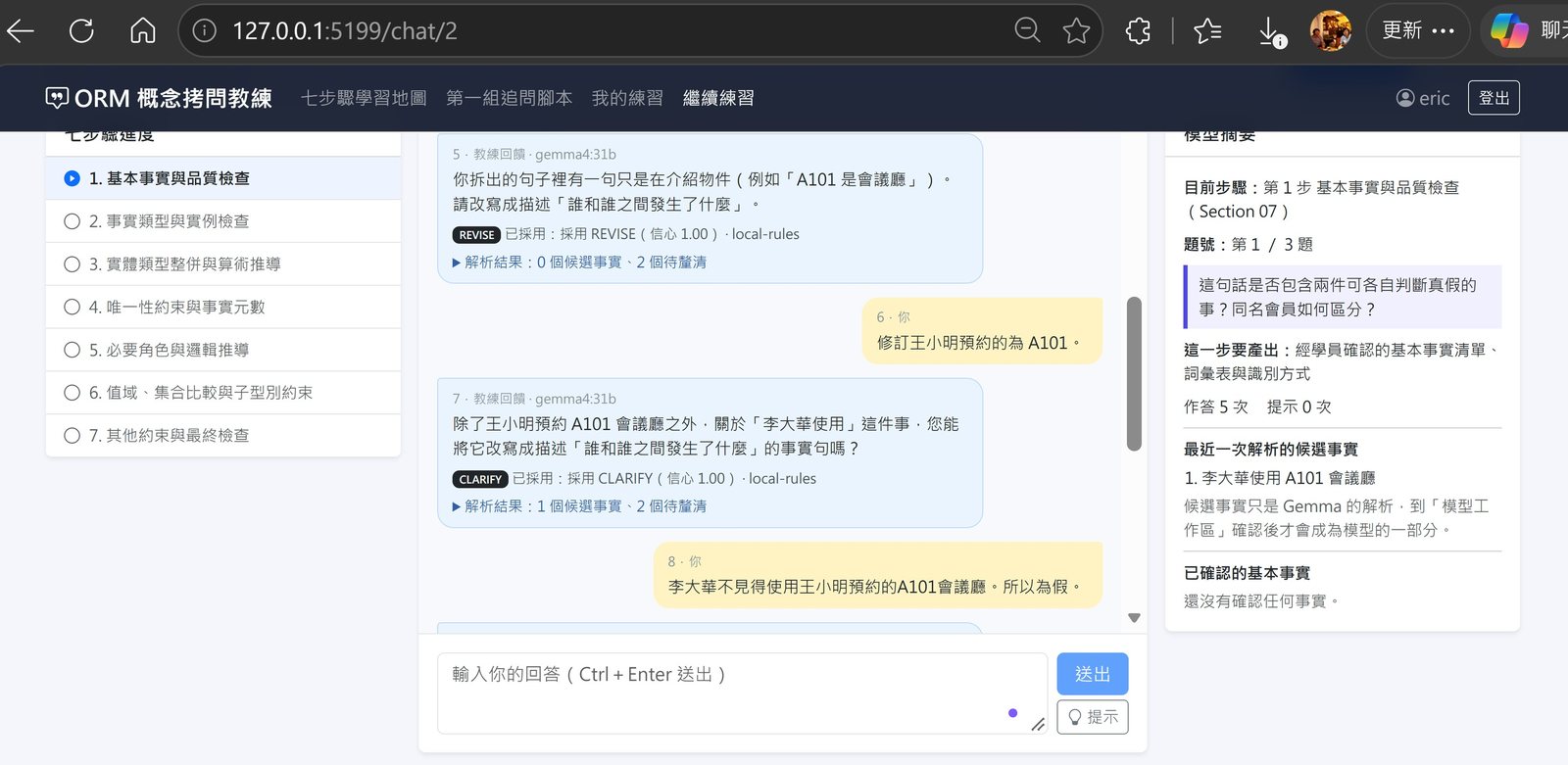Expand 解析結果 with 1 個候選事實

point(579,506)
